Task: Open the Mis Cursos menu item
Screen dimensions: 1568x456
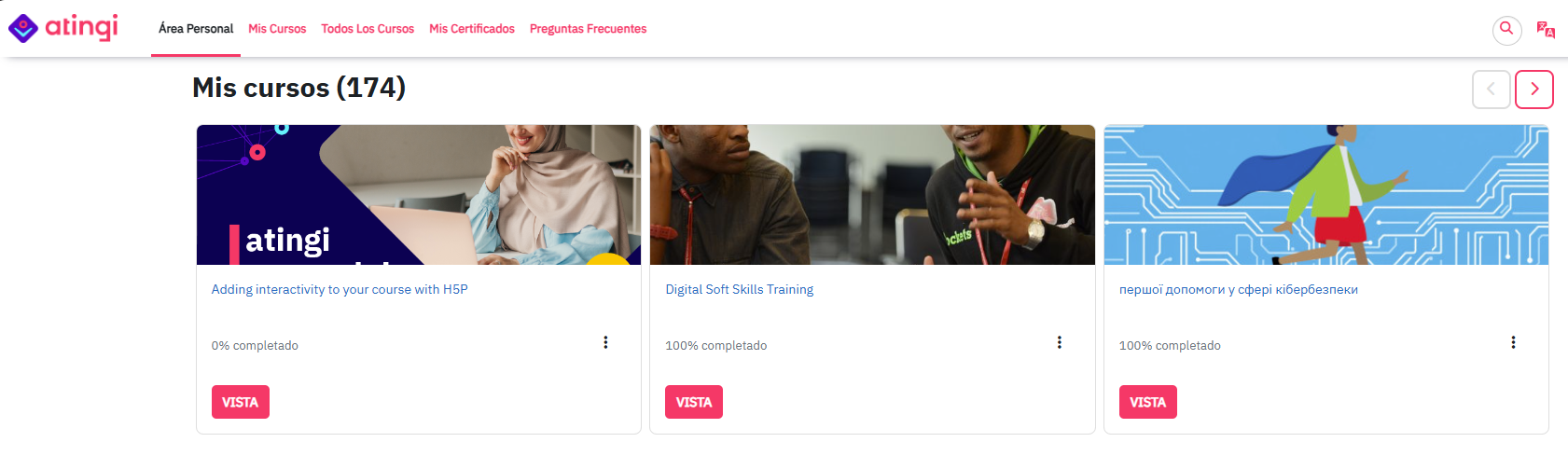Action: [277, 29]
